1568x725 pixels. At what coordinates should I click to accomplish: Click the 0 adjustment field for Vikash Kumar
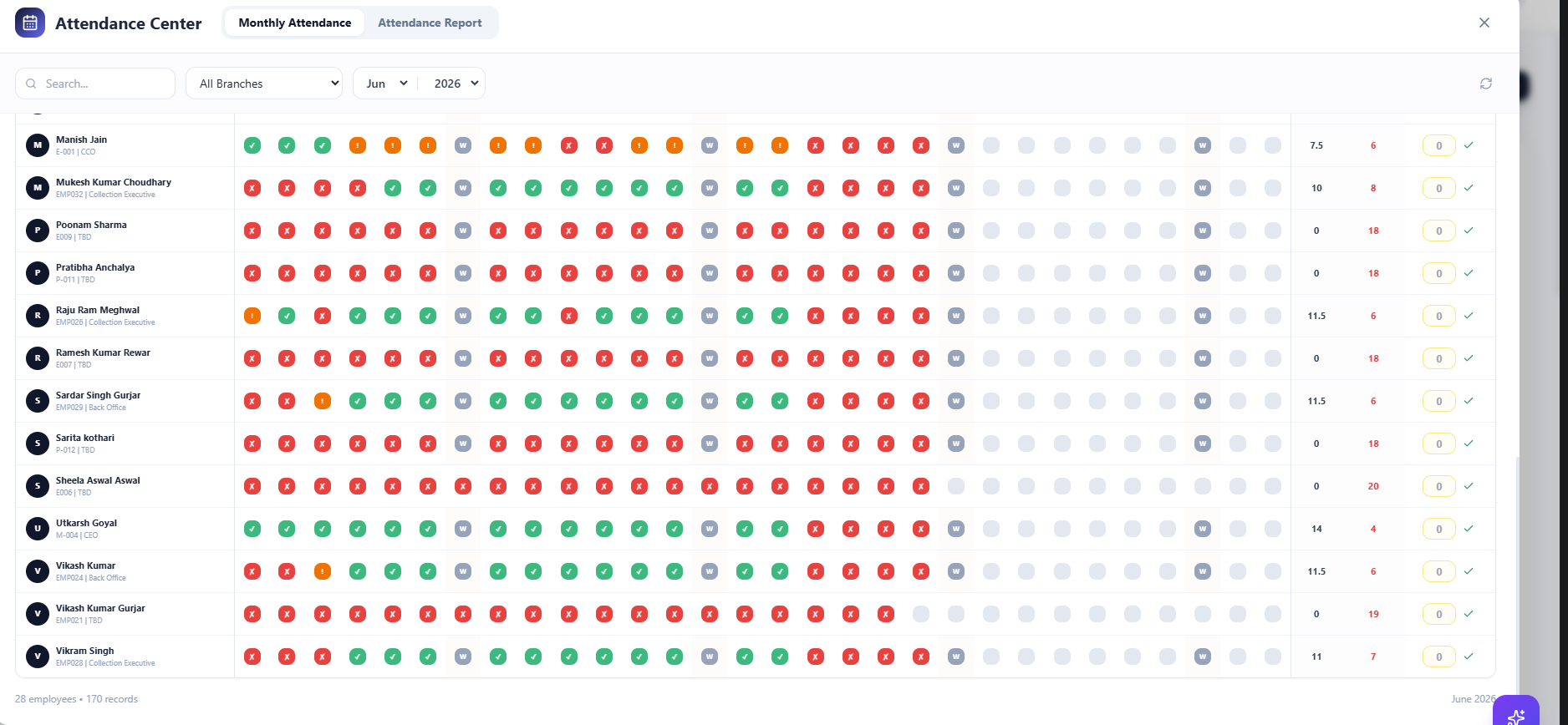click(1438, 571)
